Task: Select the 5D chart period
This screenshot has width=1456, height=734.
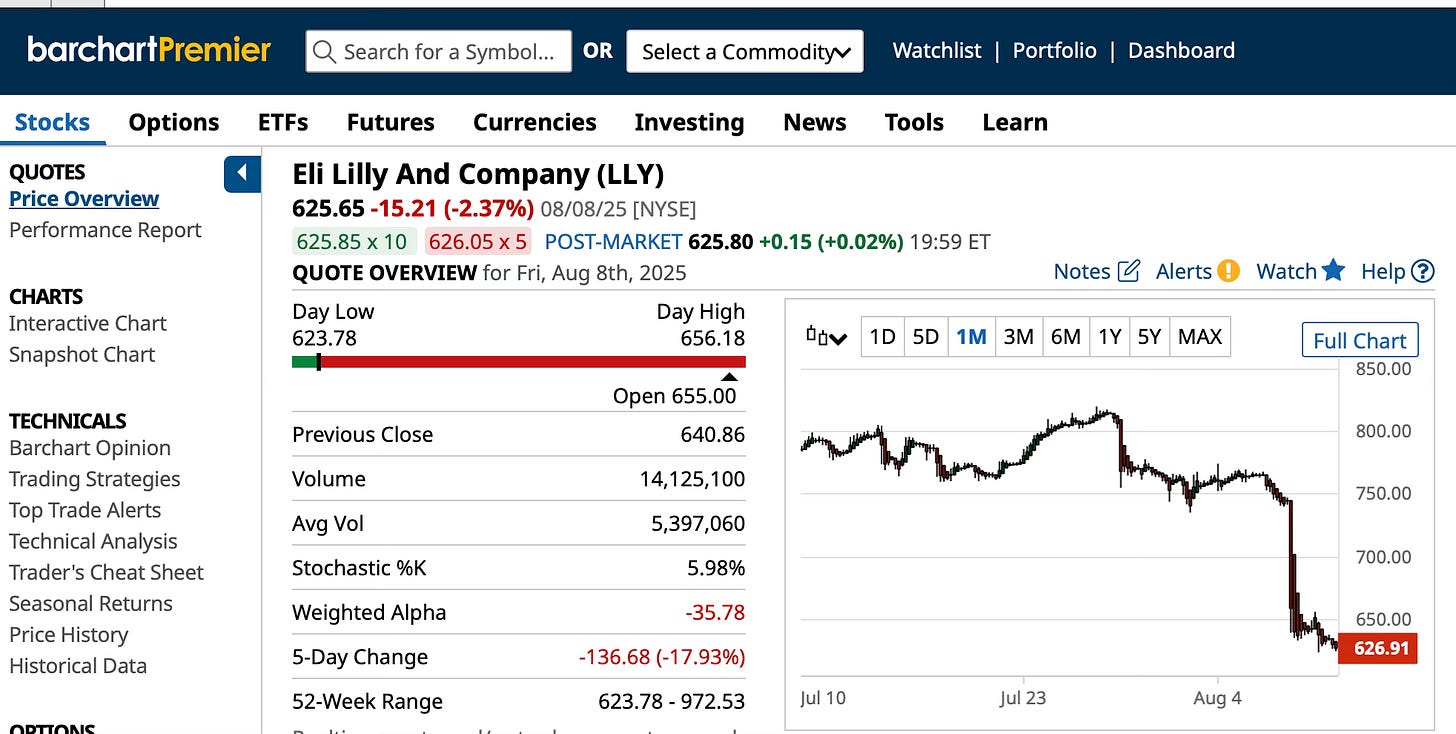Action: [x=926, y=337]
